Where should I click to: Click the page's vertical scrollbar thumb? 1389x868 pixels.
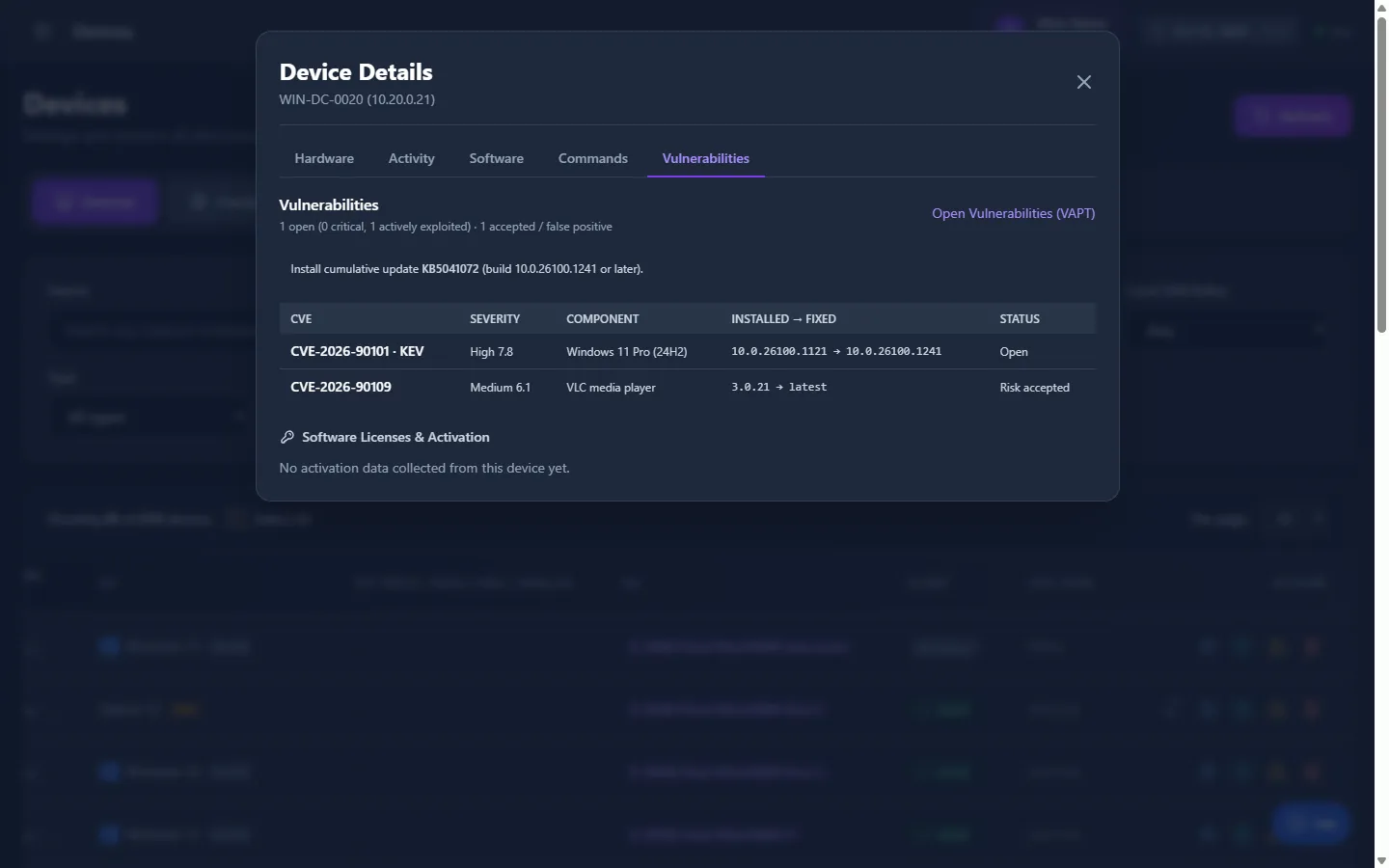[1381, 176]
